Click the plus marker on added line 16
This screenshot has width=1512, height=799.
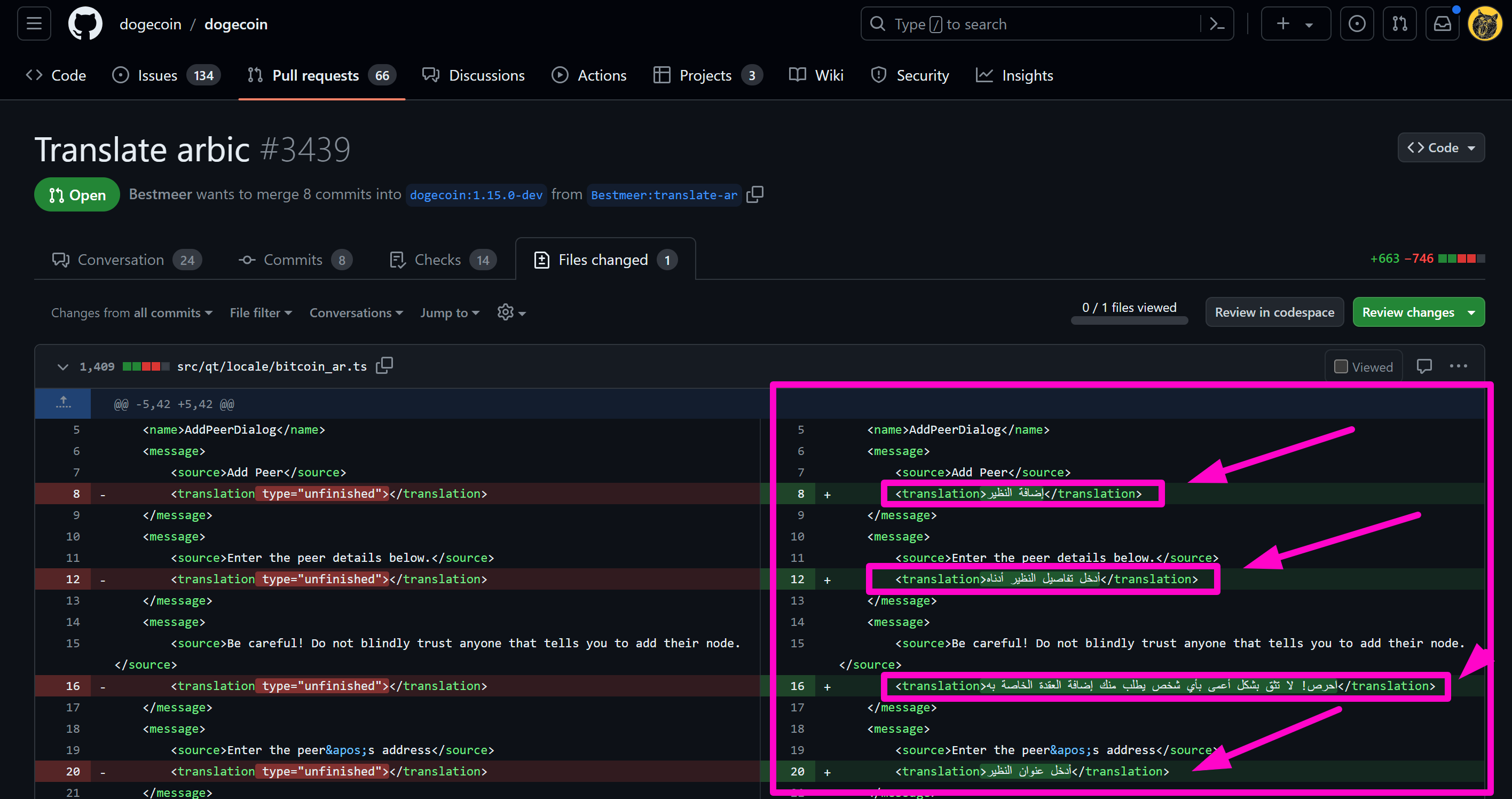click(x=827, y=686)
